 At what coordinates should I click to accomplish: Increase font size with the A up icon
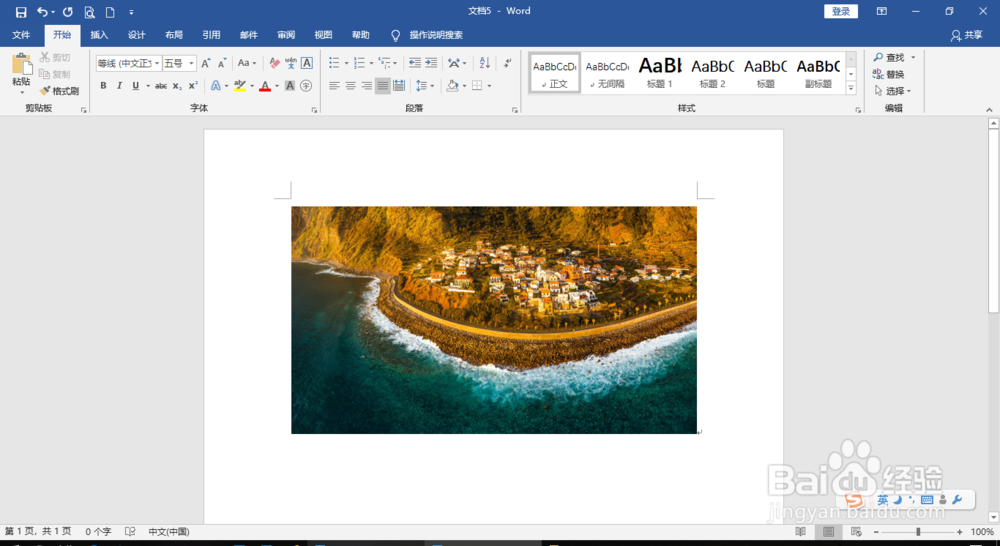coord(205,63)
